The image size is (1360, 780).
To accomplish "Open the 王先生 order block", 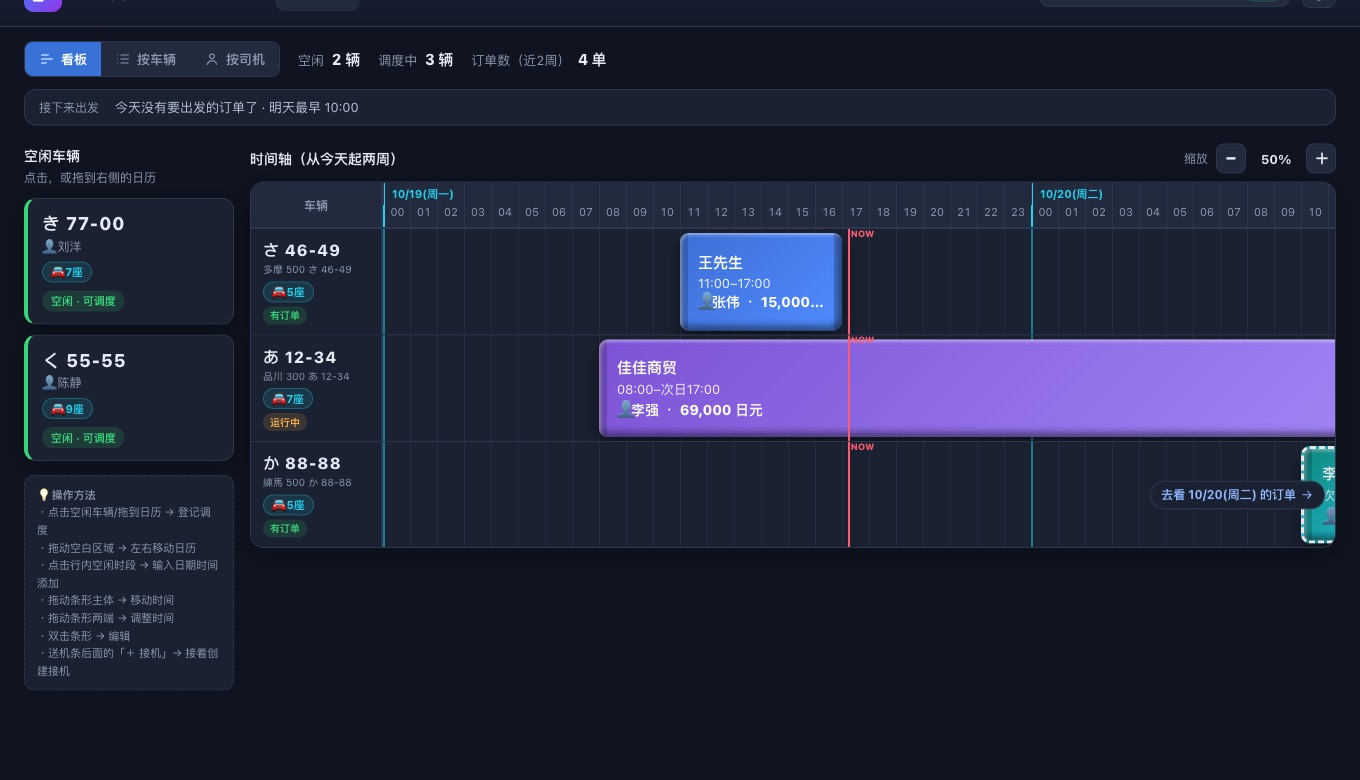I will point(761,282).
